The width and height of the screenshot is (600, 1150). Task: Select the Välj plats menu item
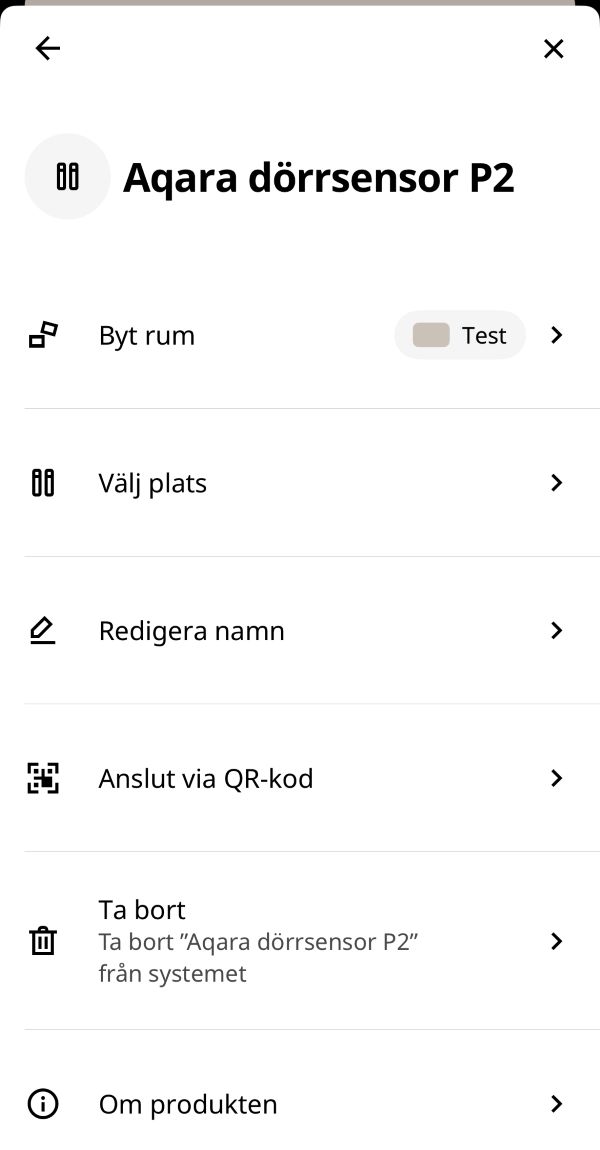tap(153, 483)
